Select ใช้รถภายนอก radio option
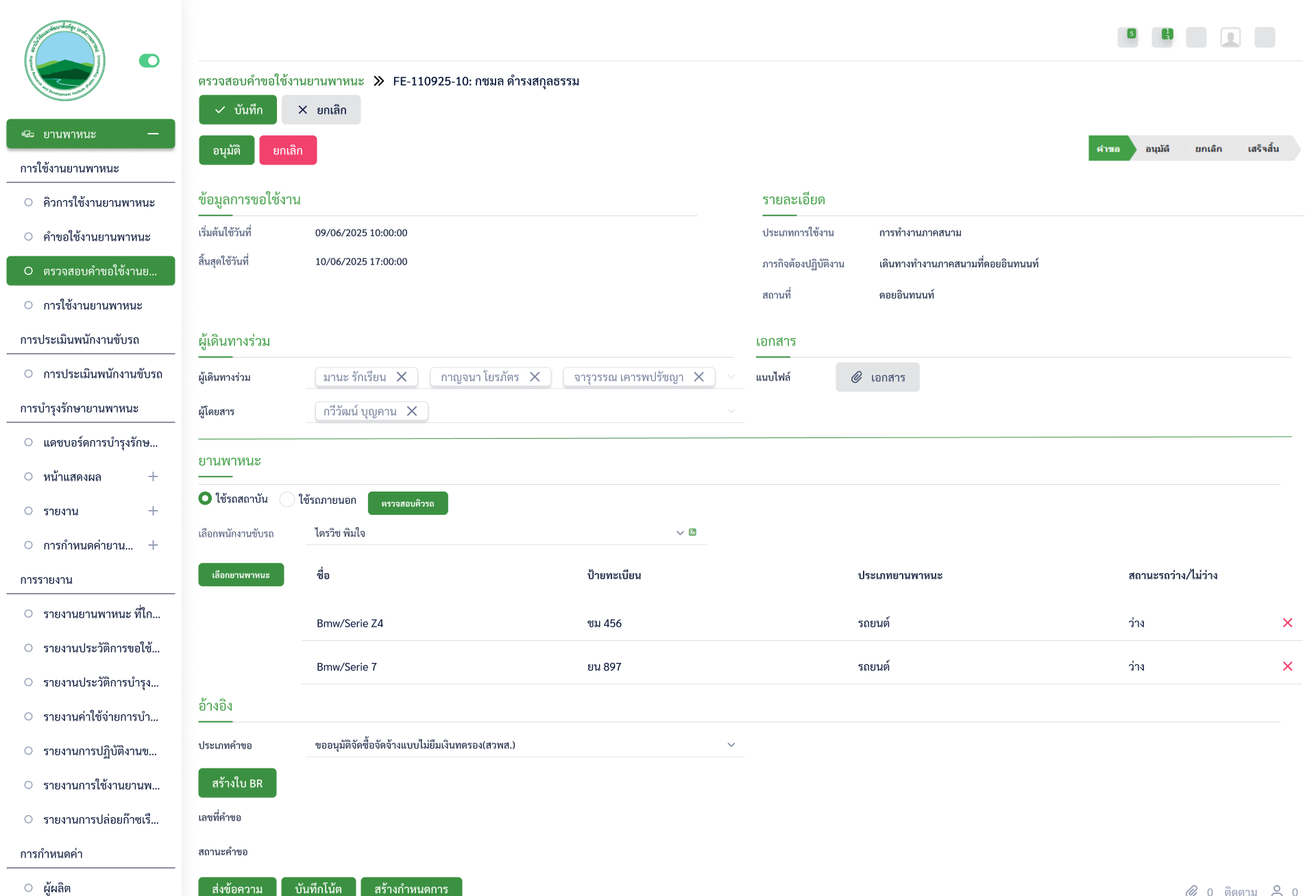 click(x=287, y=500)
